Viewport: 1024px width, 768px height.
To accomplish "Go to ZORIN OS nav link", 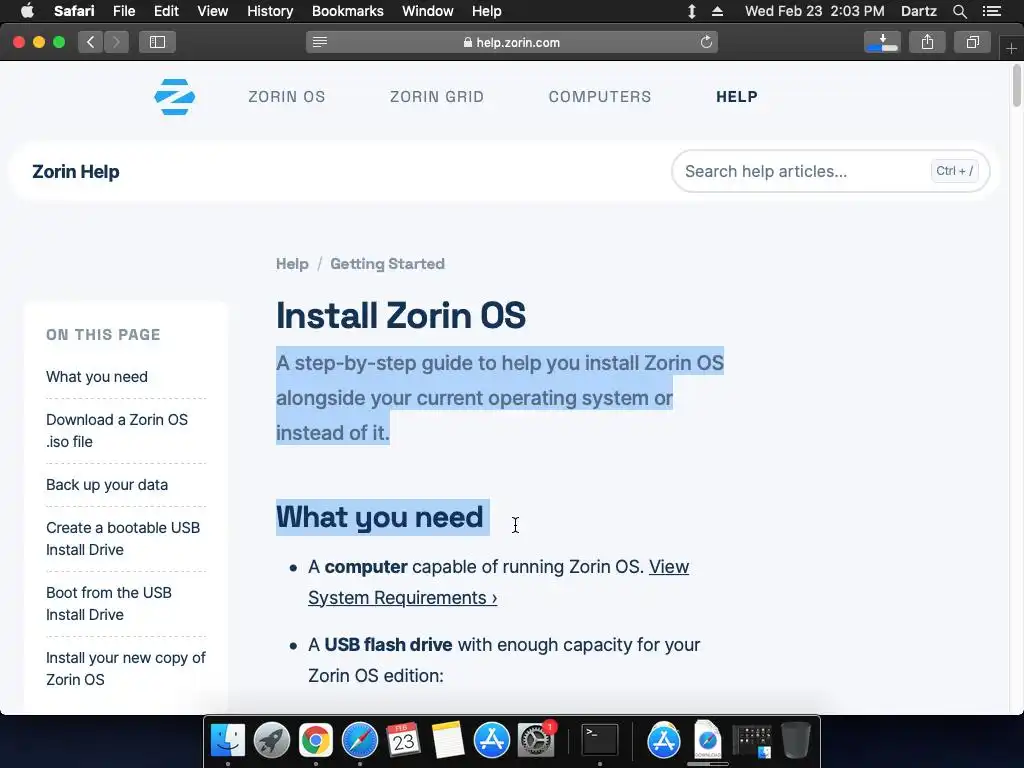I will [287, 97].
